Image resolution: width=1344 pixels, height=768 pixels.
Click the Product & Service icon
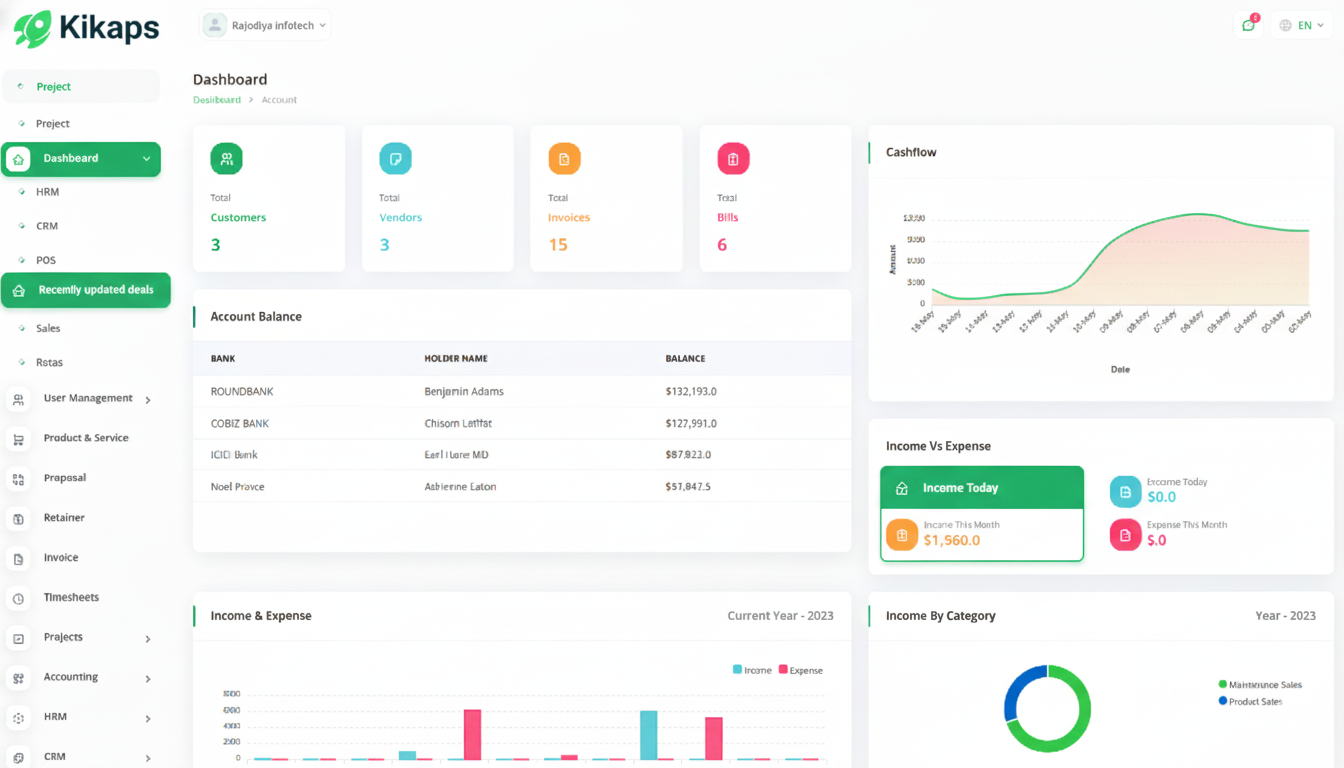(x=18, y=438)
